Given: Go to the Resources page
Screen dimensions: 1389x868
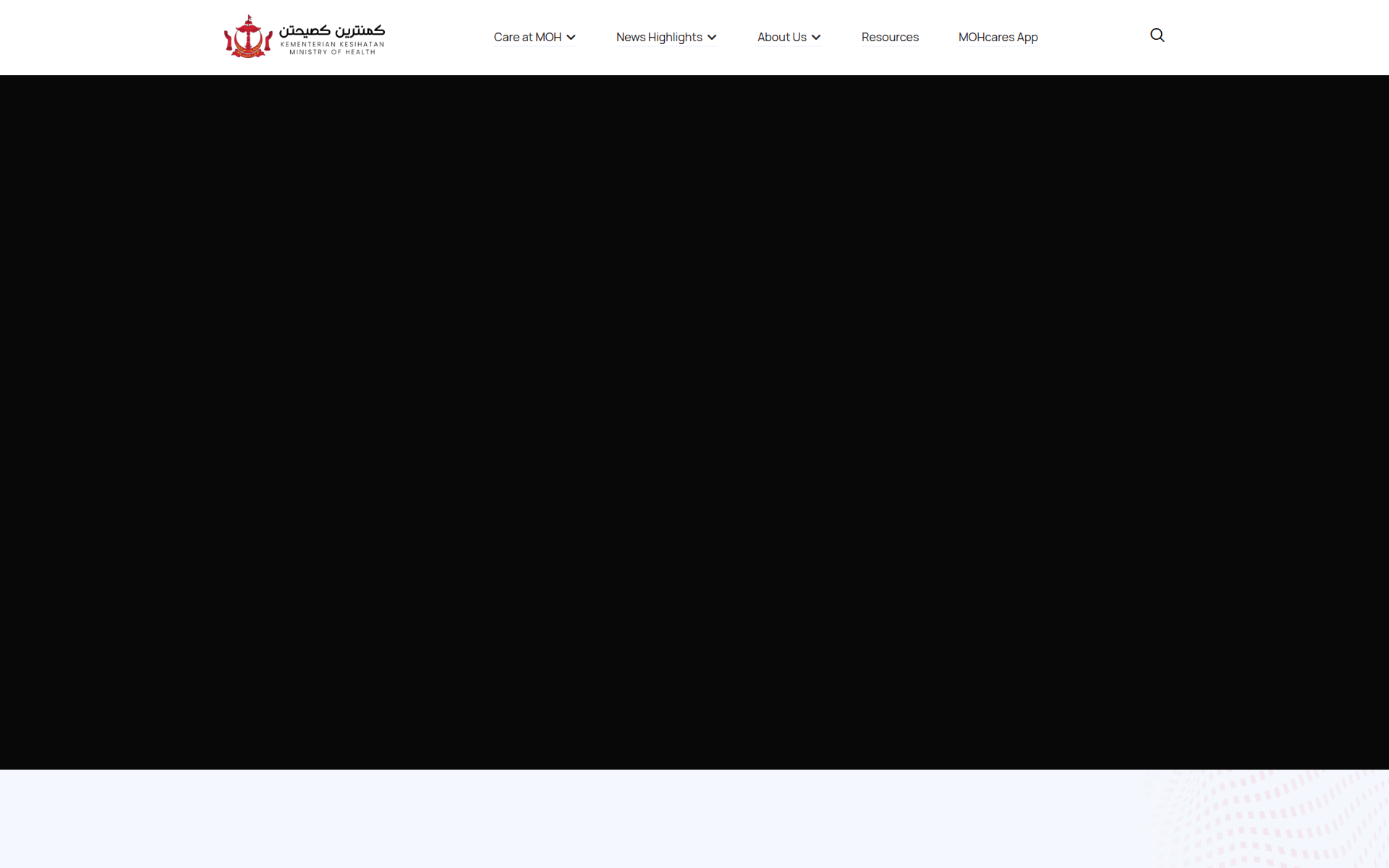Looking at the screenshot, I should [890, 37].
